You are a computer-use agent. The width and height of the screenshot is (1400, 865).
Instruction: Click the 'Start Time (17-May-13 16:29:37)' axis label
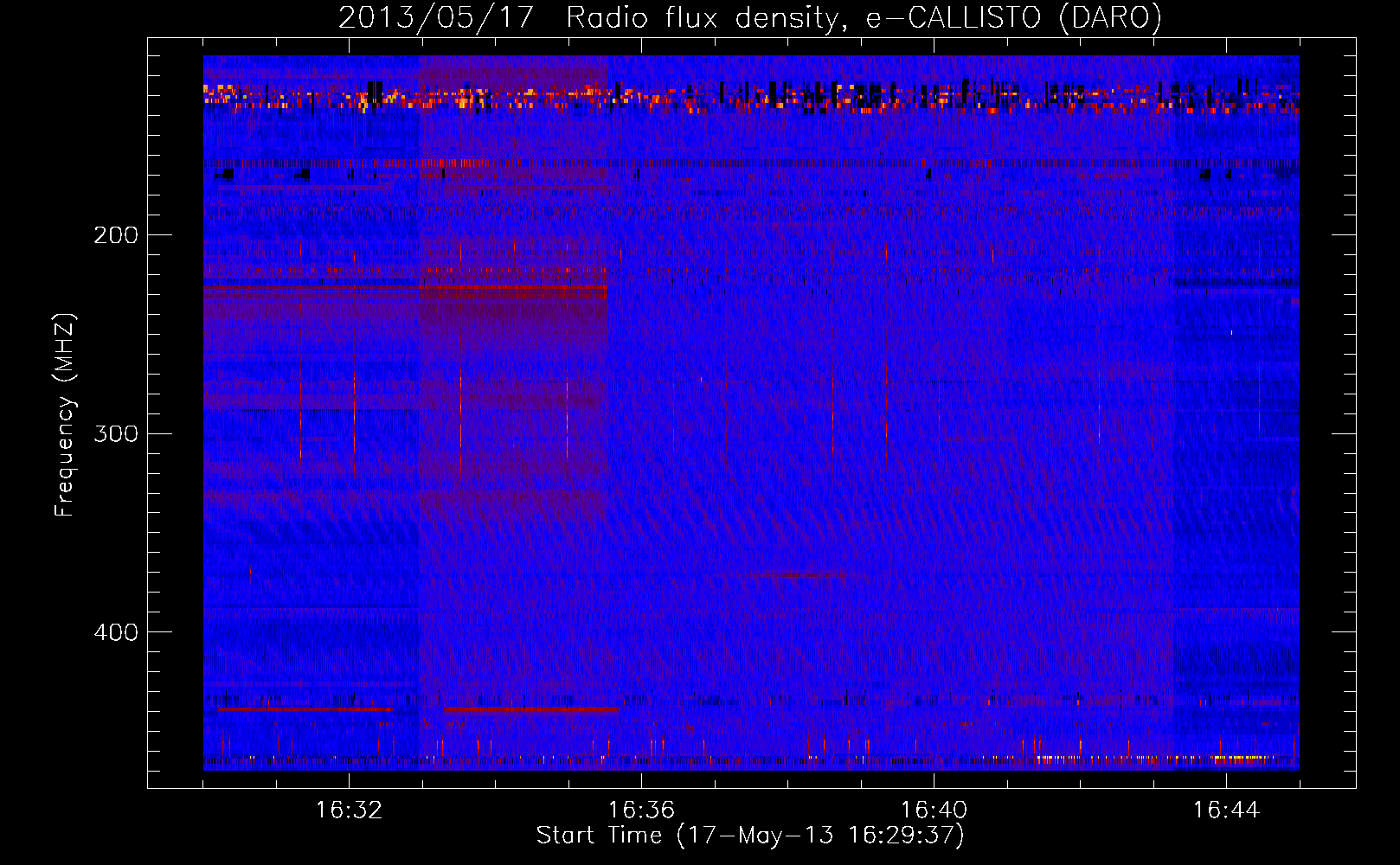click(x=750, y=836)
